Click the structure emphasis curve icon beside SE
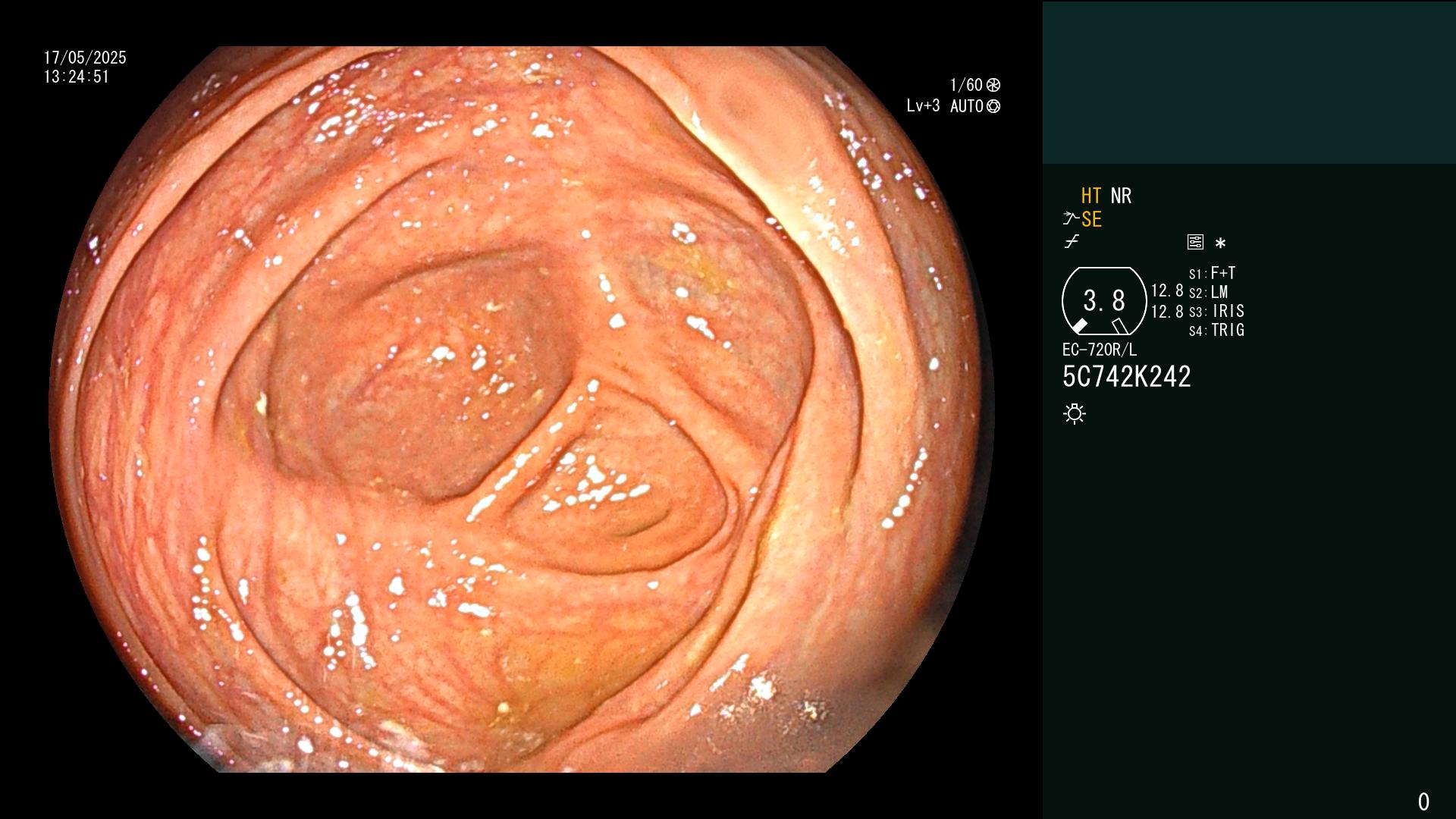1456x819 pixels. click(x=1071, y=219)
